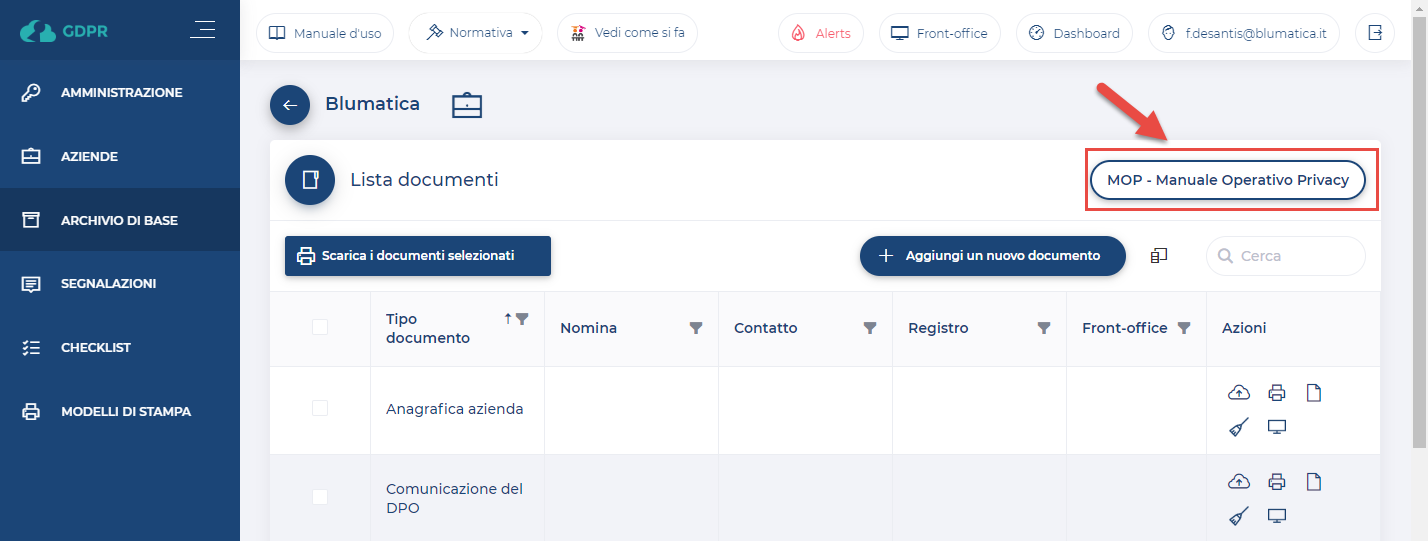The image size is (1428, 541).
Task: Check the Comunicazione del DPO row checkbox
Action: 320,497
